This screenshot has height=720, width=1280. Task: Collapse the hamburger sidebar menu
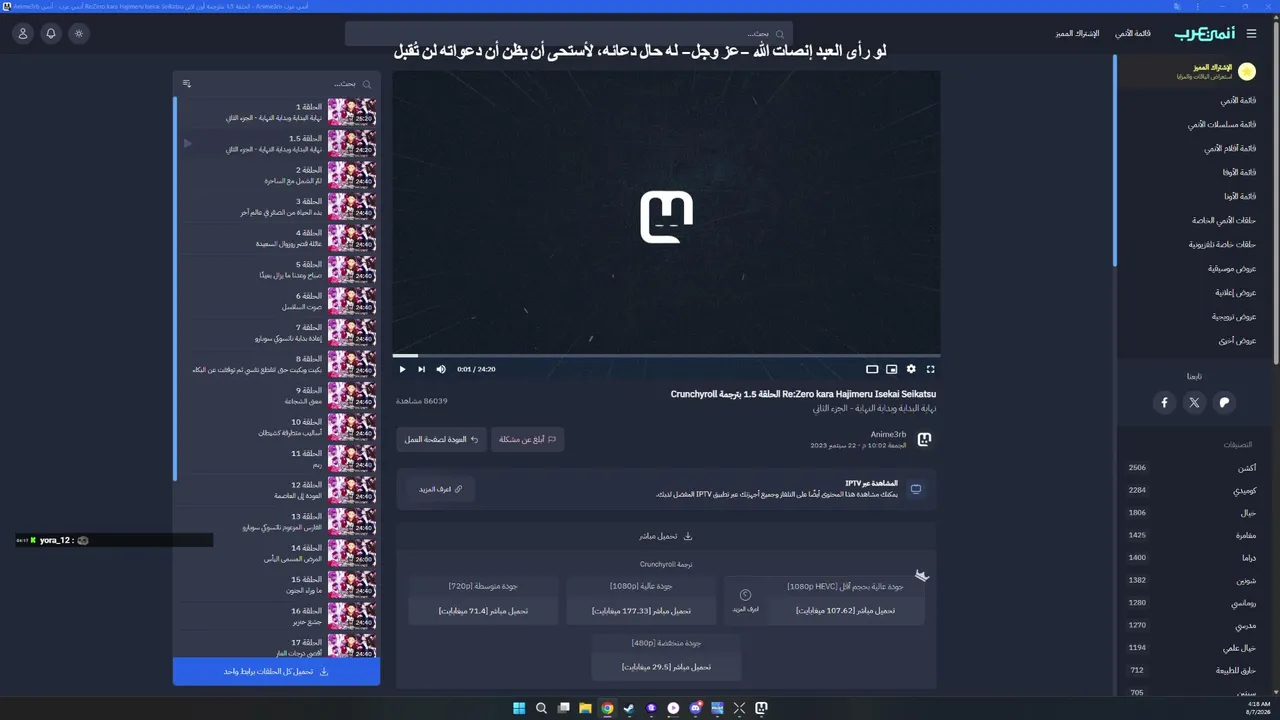point(1251,33)
